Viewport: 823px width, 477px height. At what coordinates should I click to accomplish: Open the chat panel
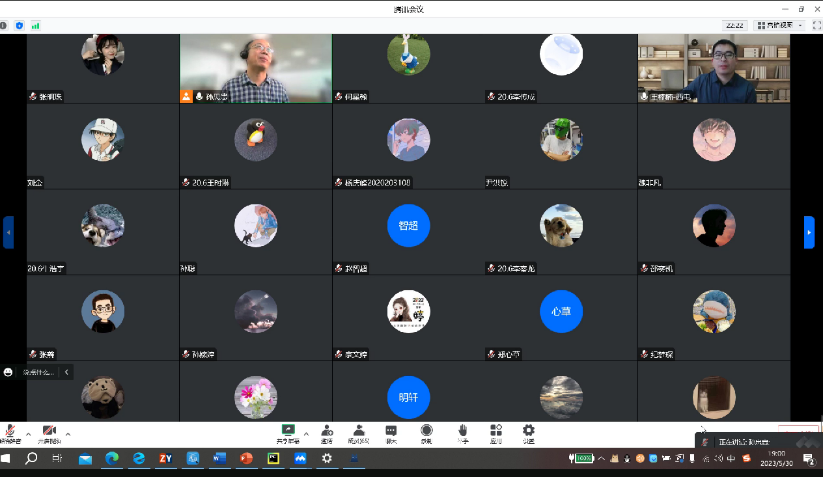[x=391, y=432]
